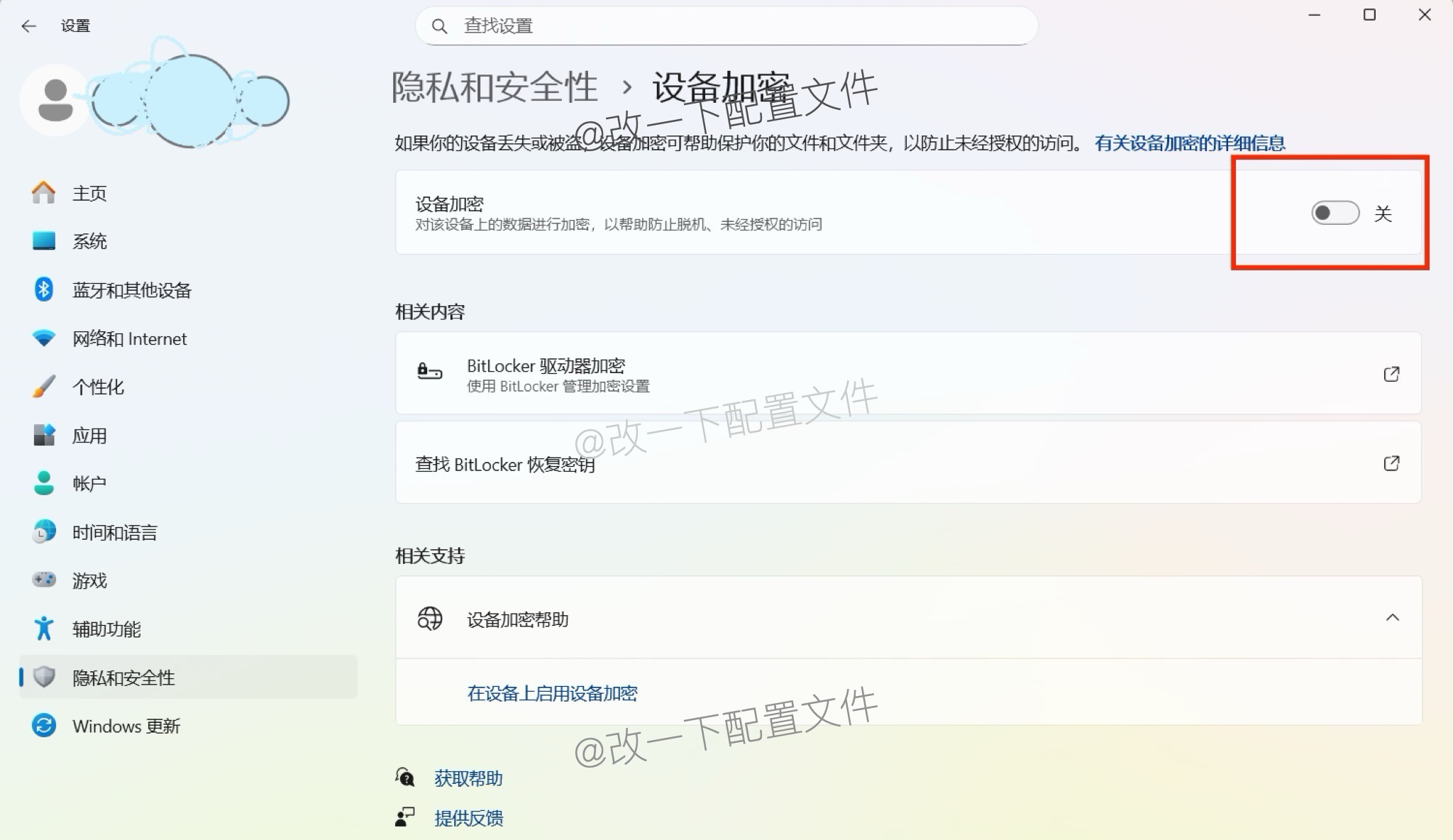Image resolution: width=1453 pixels, height=840 pixels.
Task: Click the user account avatar picture
Action: [x=55, y=99]
